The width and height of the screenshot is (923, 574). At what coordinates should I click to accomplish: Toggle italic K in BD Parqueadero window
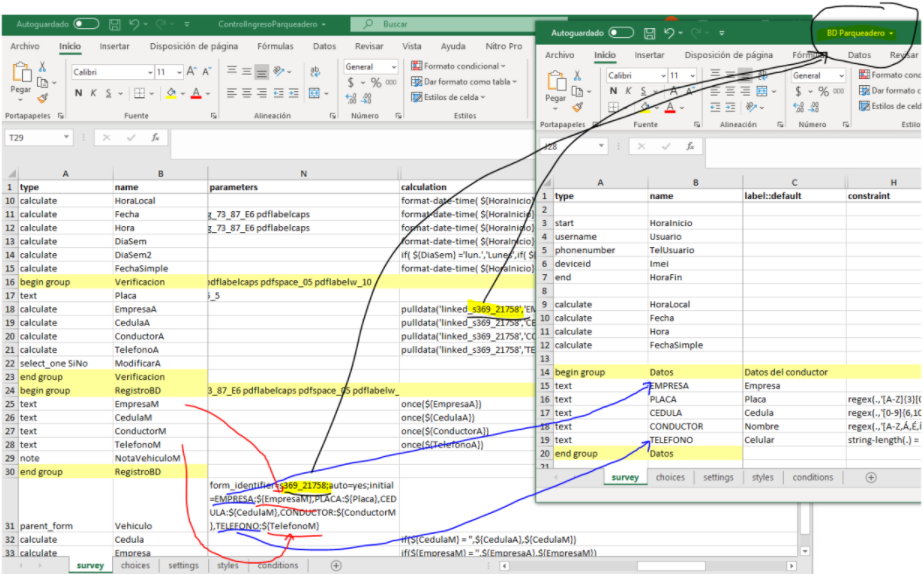pyautogui.click(x=628, y=91)
